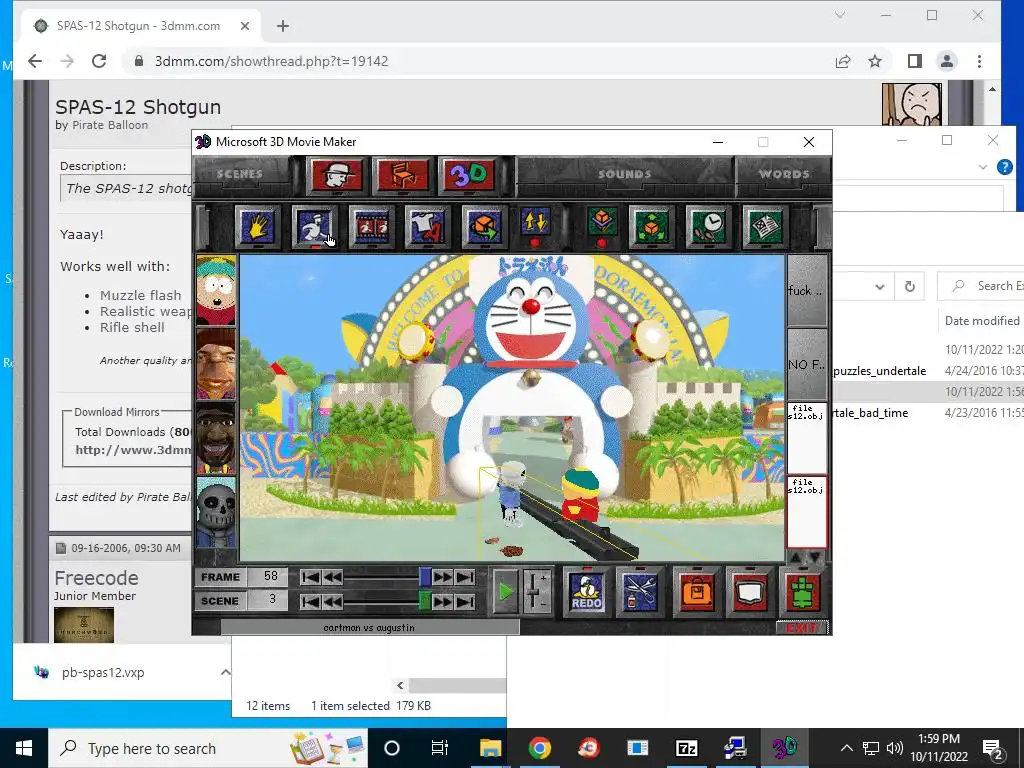The width and height of the screenshot is (1024, 768).
Task: Click the Chrome address bar URL
Action: (272, 61)
